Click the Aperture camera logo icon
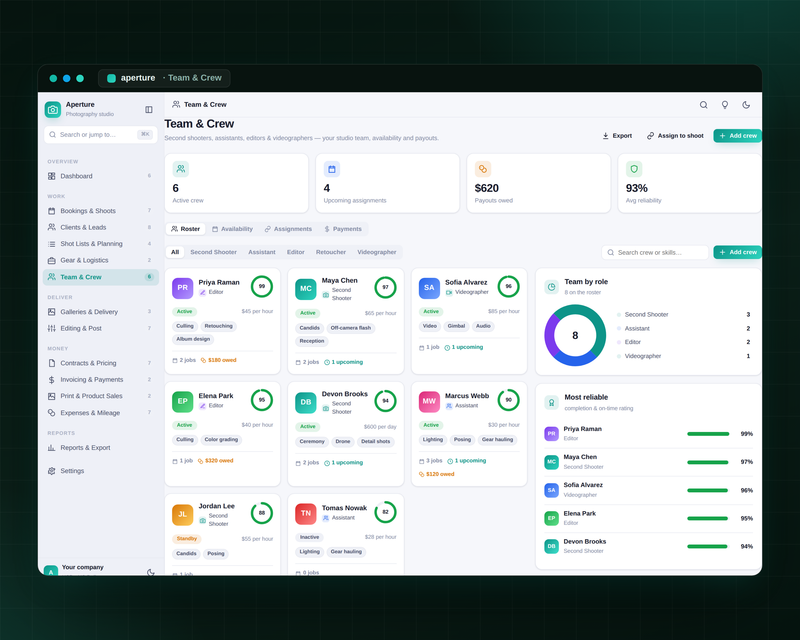The height and width of the screenshot is (640, 800). pos(53,109)
